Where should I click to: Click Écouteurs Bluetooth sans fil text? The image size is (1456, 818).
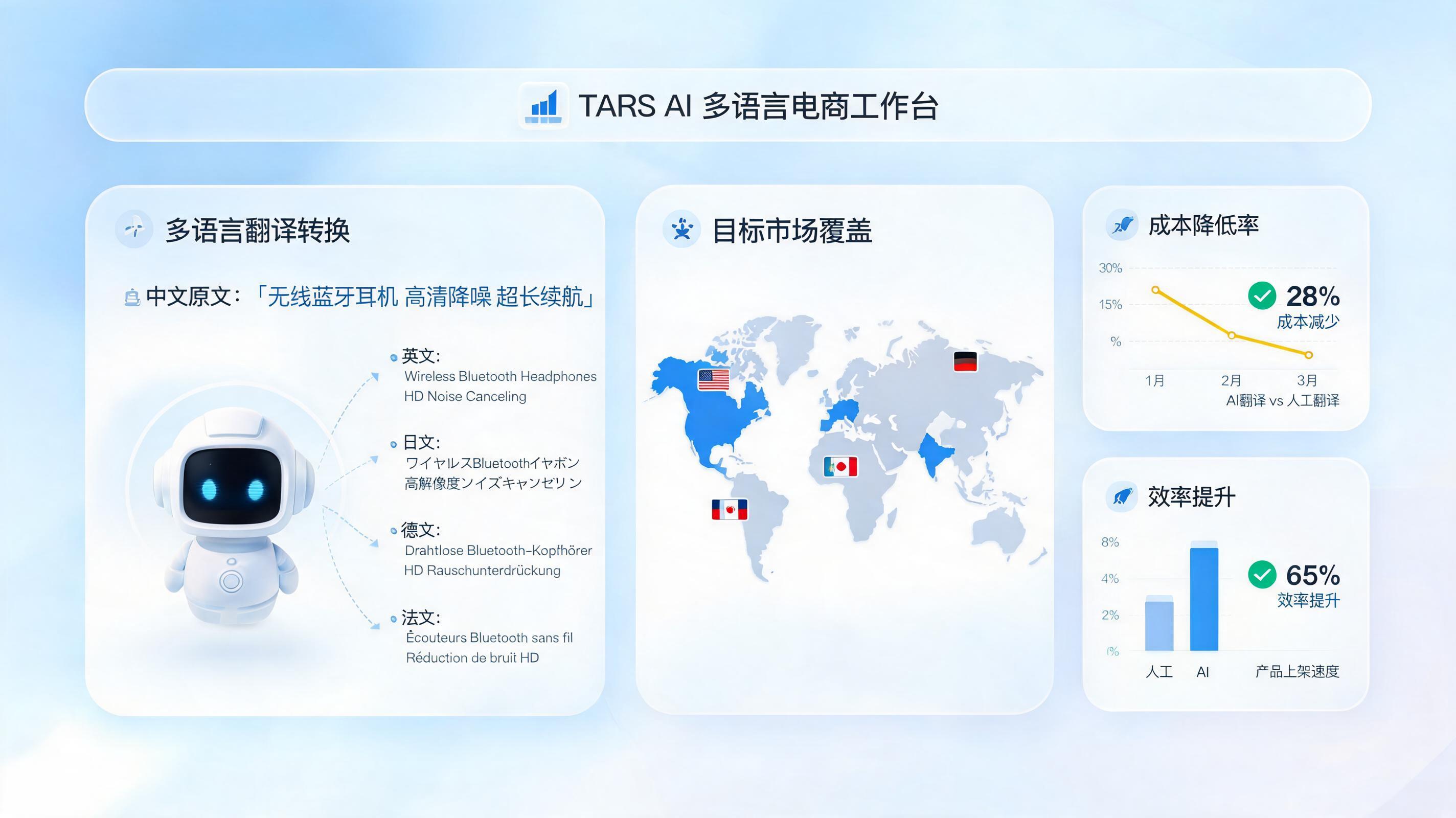[x=489, y=637]
